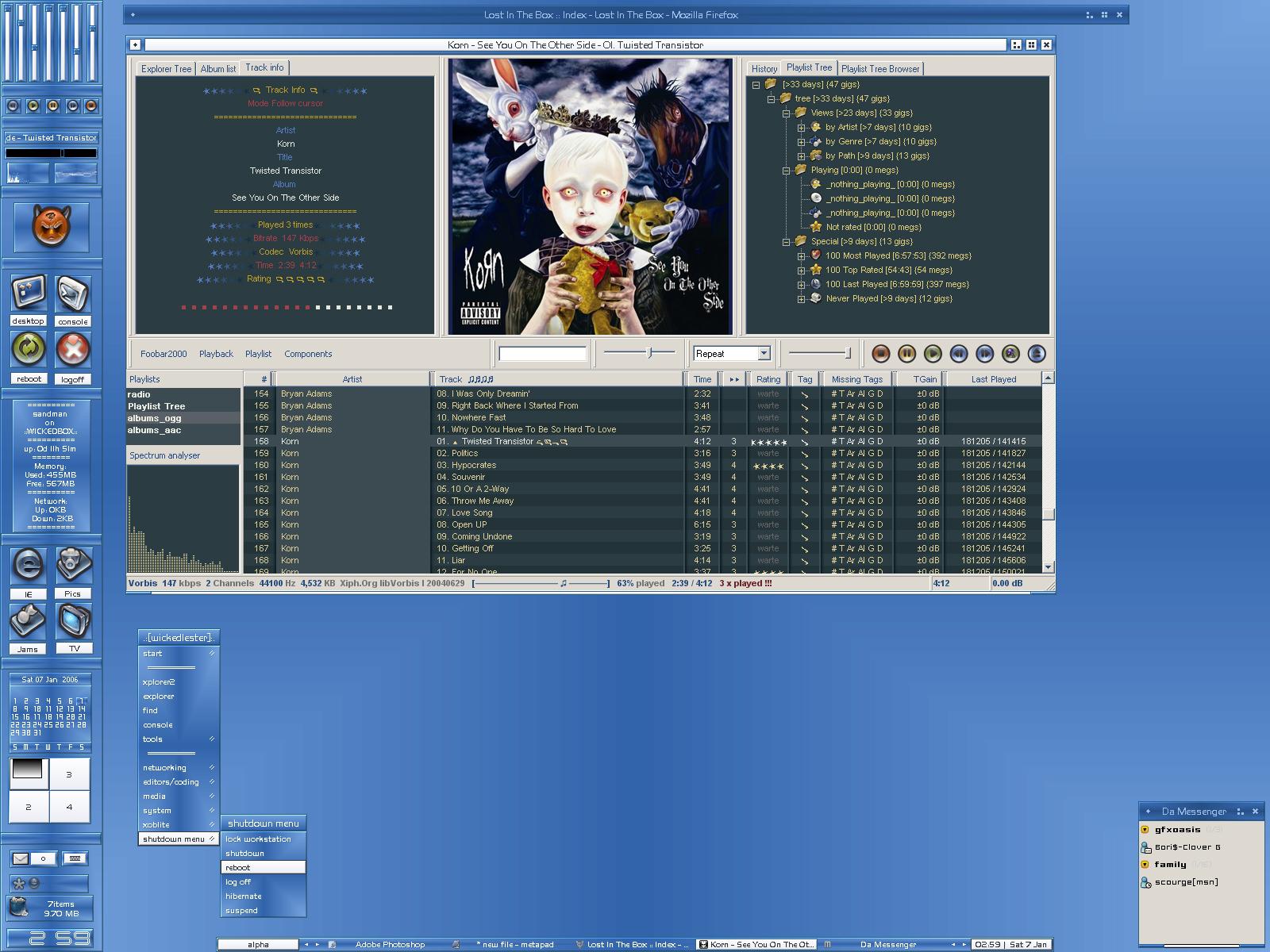Image resolution: width=1270 pixels, height=952 pixels.
Task: Open the Foobar2000 menu
Action: (164, 354)
